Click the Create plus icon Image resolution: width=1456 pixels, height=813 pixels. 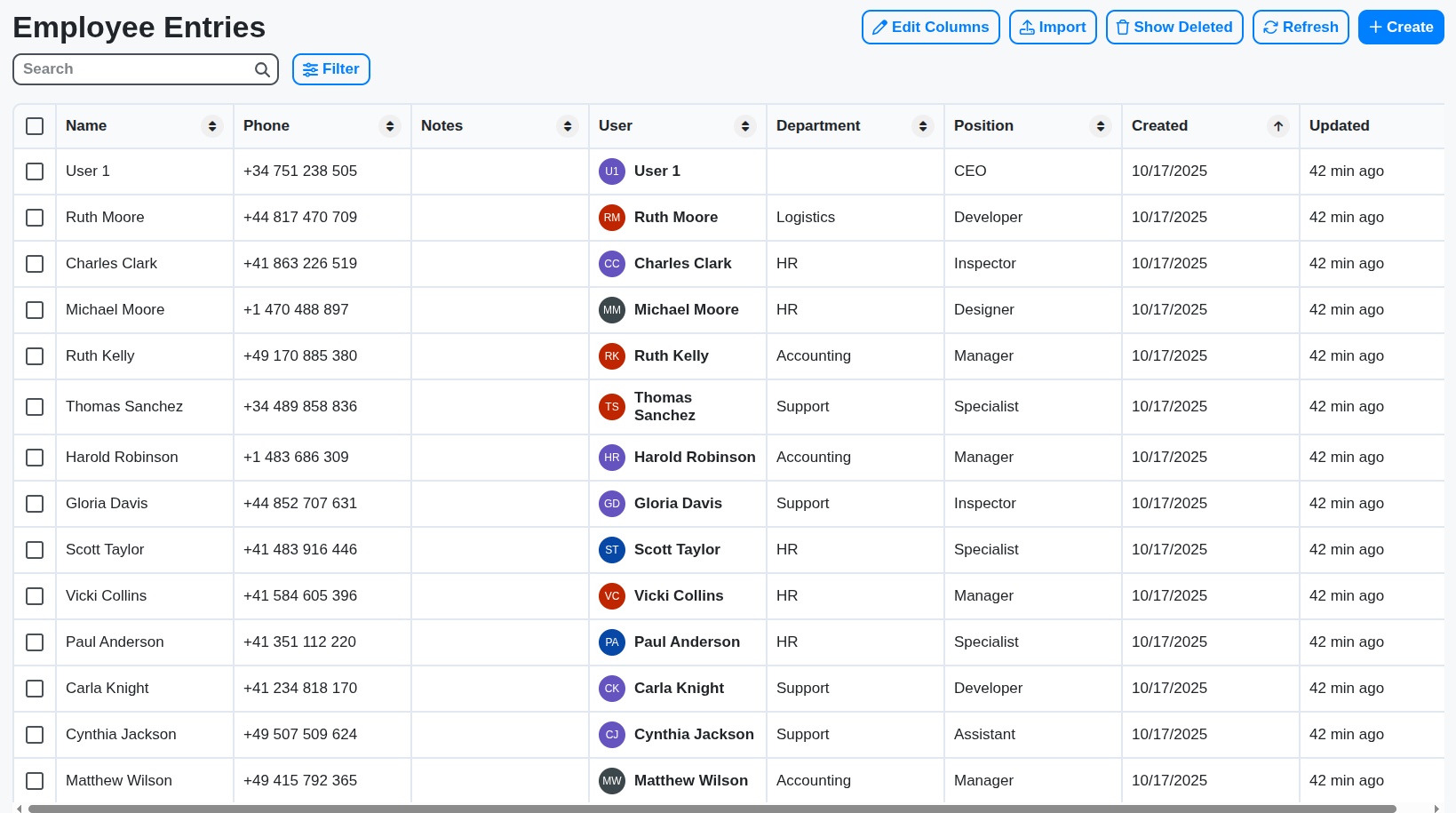pos(1377,27)
